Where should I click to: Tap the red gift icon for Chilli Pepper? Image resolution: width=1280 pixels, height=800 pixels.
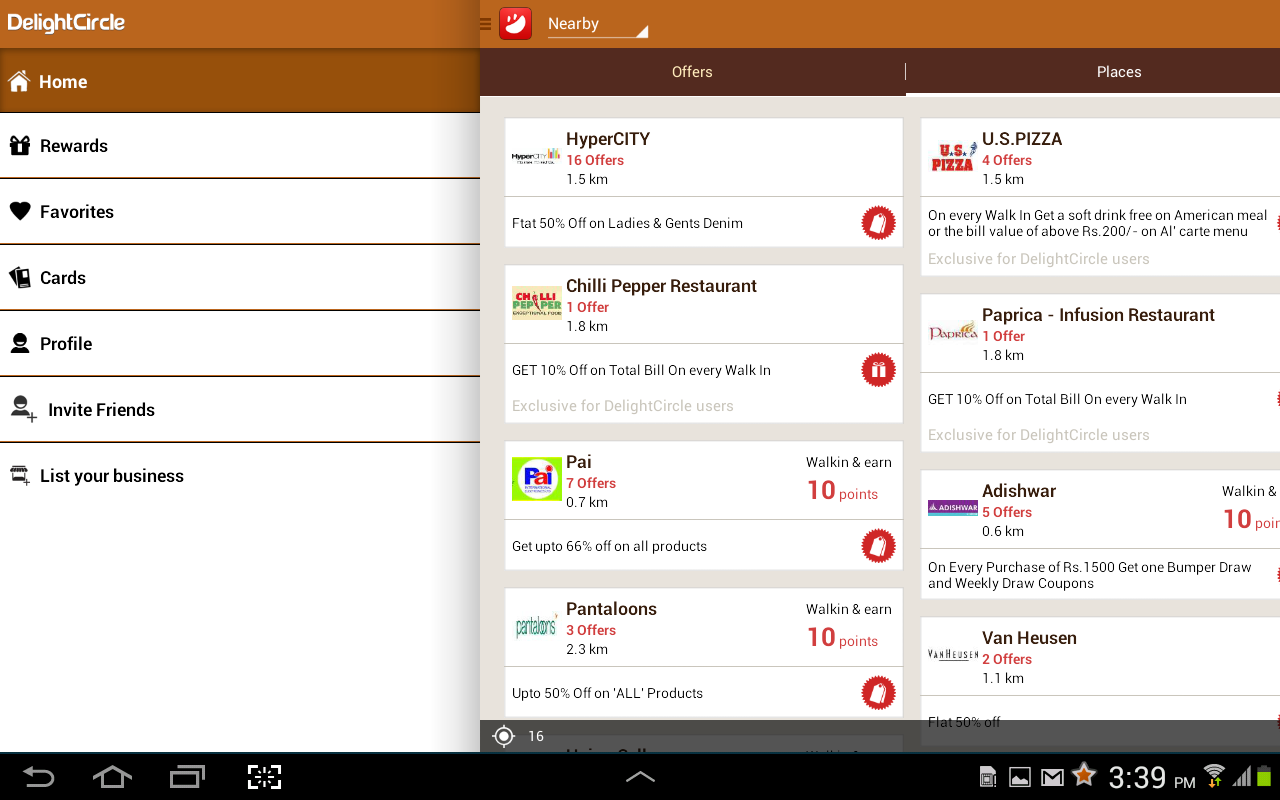pos(878,370)
